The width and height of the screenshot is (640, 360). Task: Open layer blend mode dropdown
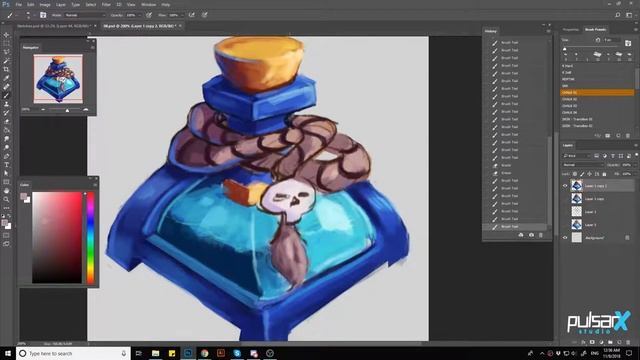(583, 165)
